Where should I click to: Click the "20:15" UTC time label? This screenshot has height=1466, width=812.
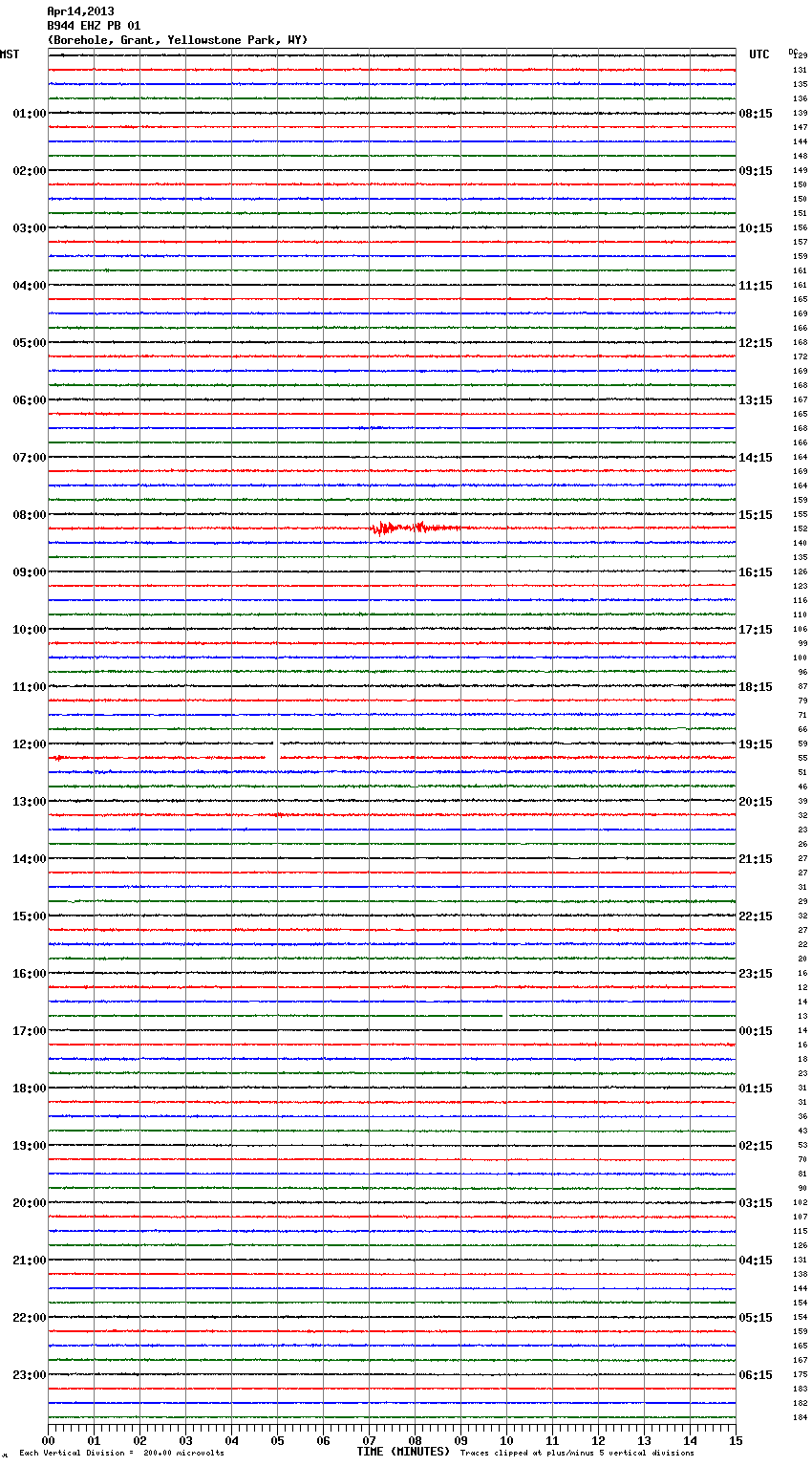(x=756, y=802)
